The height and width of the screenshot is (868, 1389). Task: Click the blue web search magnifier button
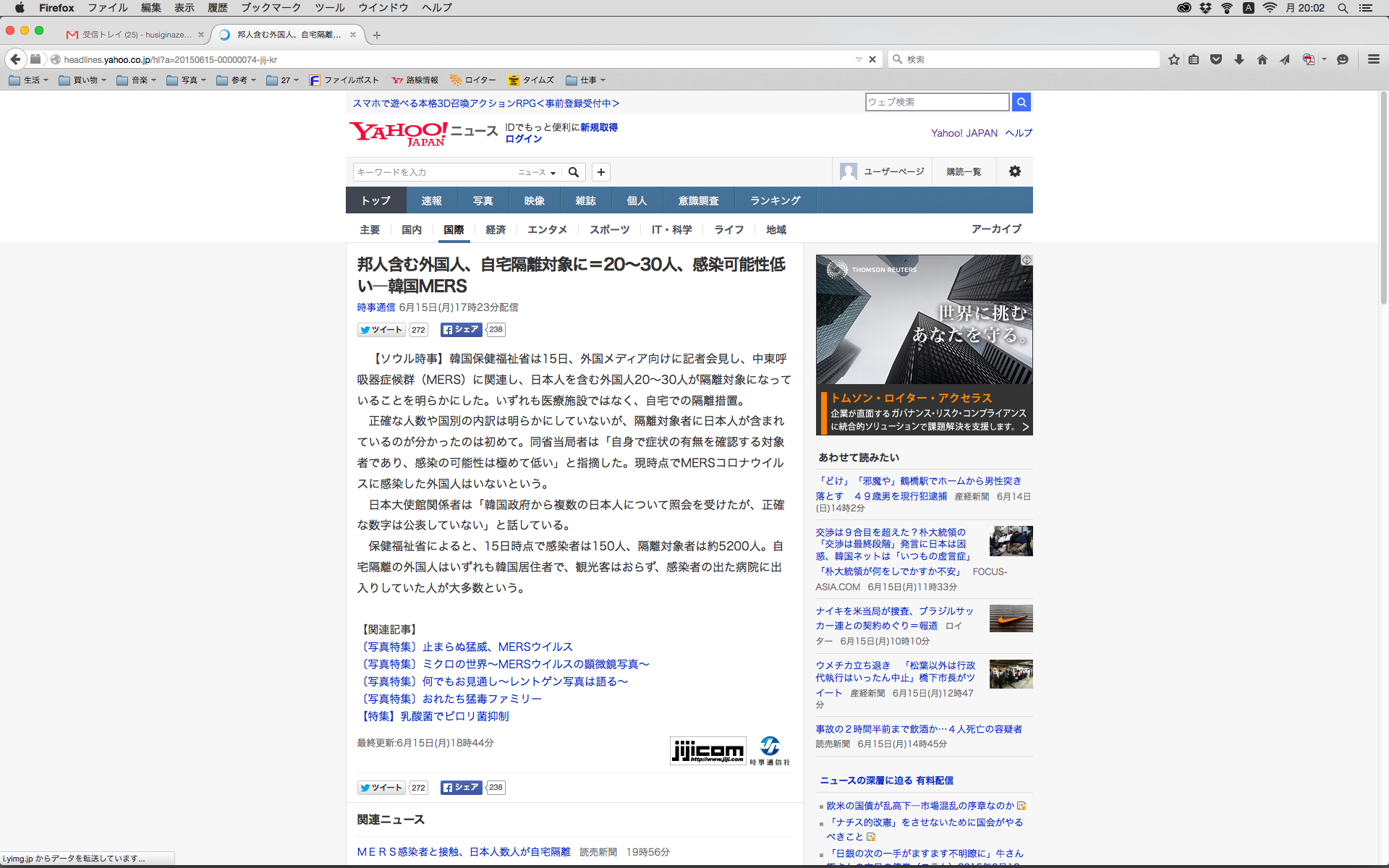coord(1021,102)
